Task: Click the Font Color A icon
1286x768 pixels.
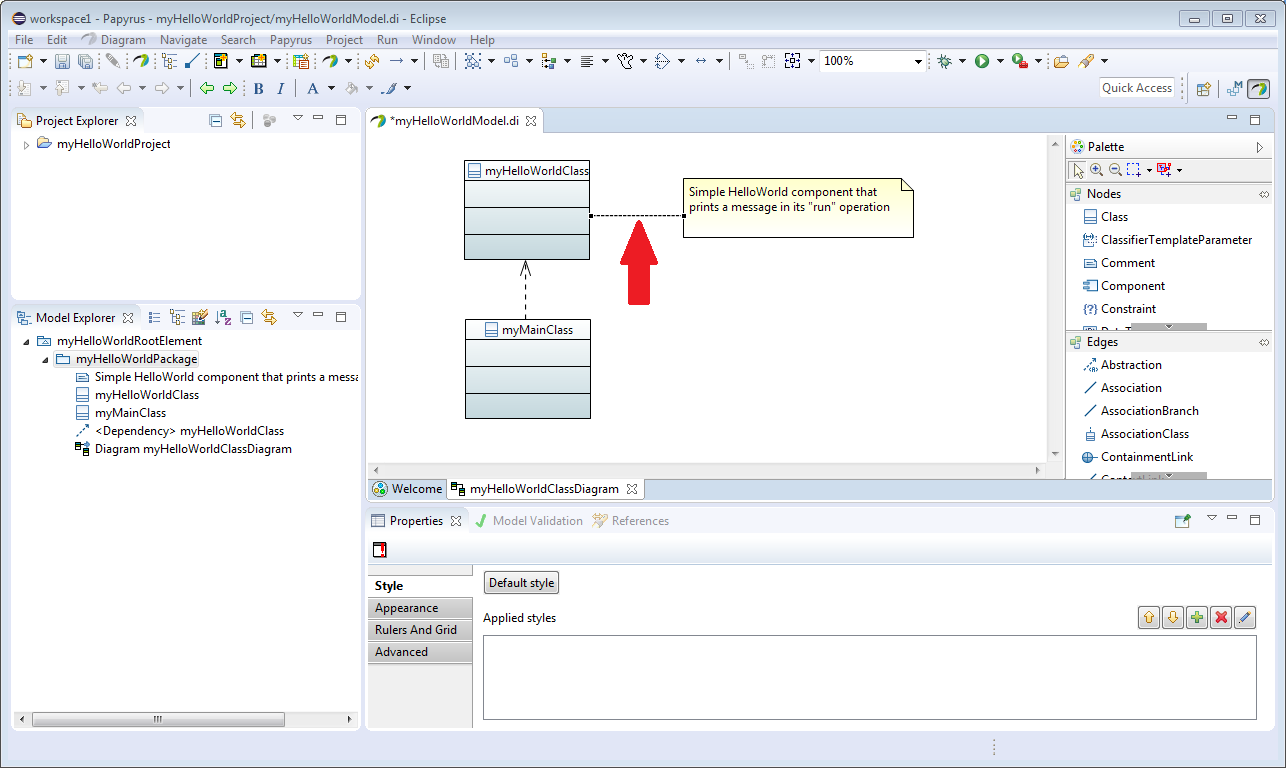Action: (313, 88)
